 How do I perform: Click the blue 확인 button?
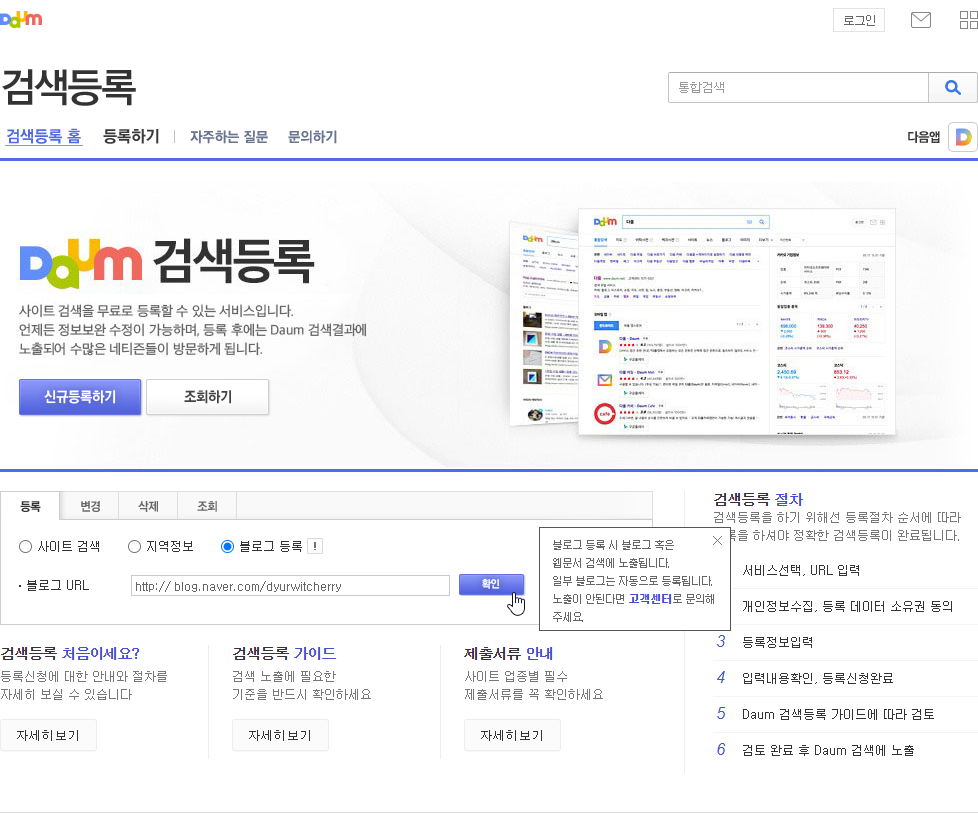click(491, 584)
